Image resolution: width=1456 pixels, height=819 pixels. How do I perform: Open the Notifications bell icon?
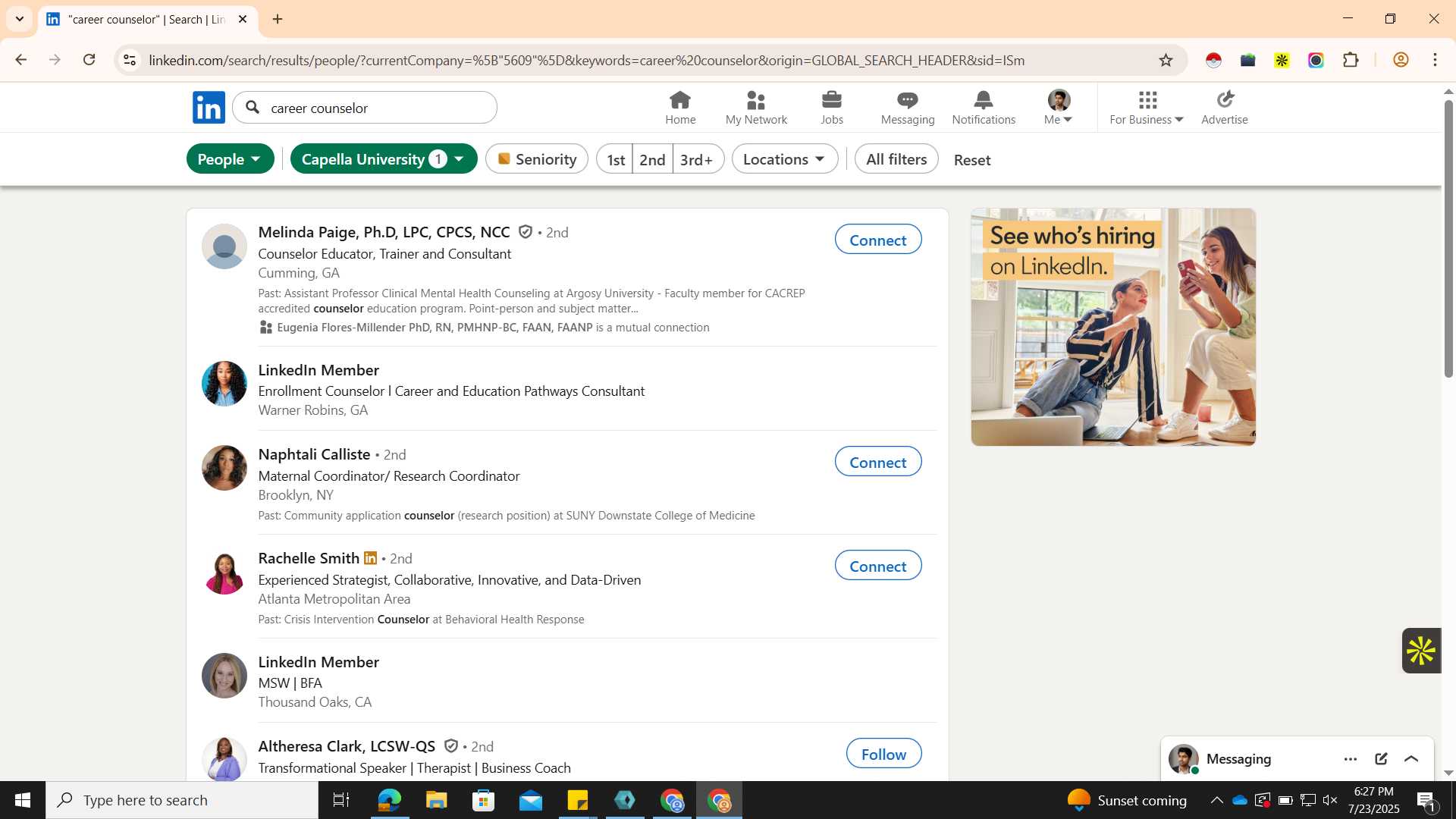tap(984, 108)
